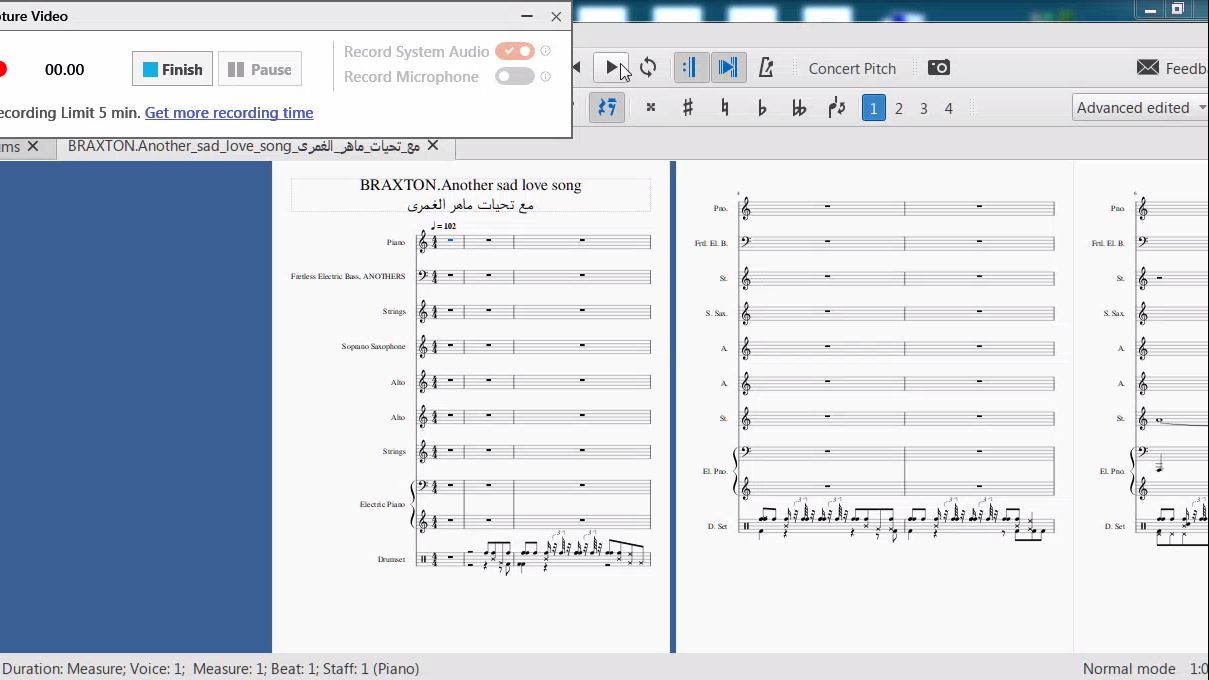Turn on Record Microphone switch

click(515, 76)
